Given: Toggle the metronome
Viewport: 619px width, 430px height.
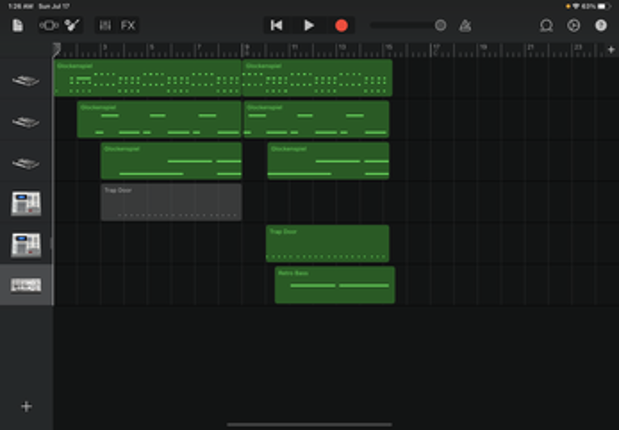Looking at the screenshot, I should [465, 26].
